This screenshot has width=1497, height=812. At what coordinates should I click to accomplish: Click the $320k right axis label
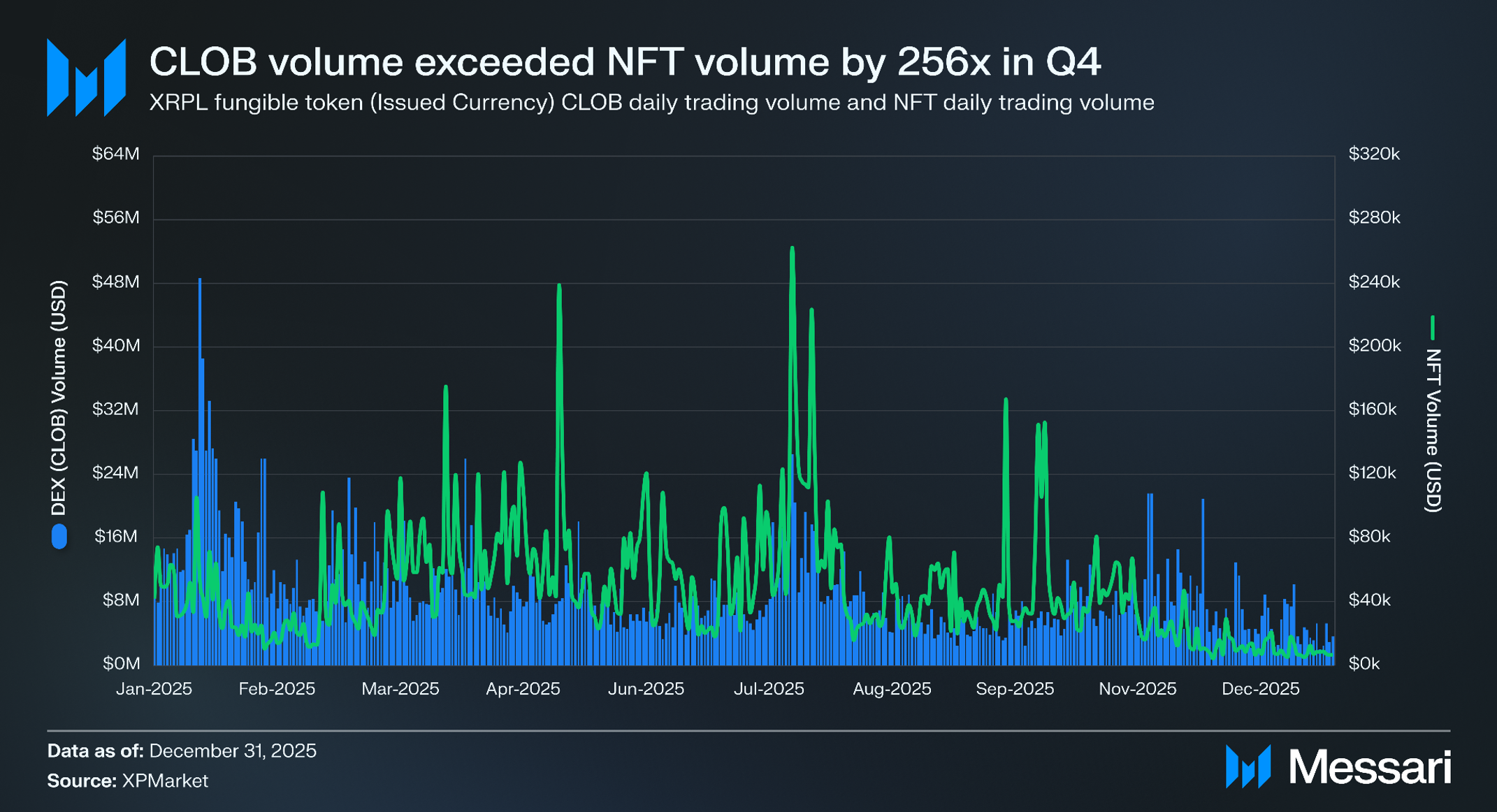1374,154
